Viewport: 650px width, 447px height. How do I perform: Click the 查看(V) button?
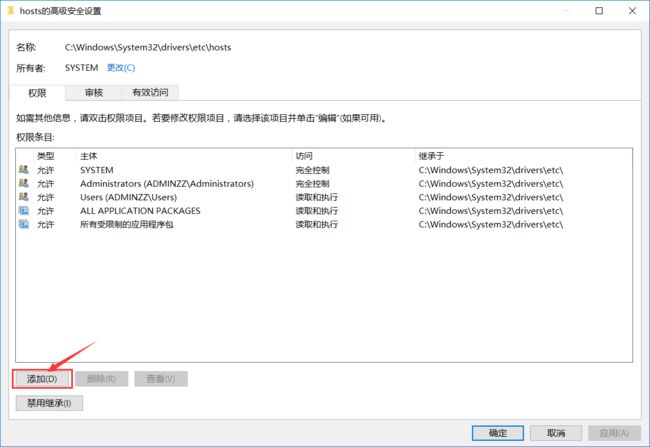161,379
